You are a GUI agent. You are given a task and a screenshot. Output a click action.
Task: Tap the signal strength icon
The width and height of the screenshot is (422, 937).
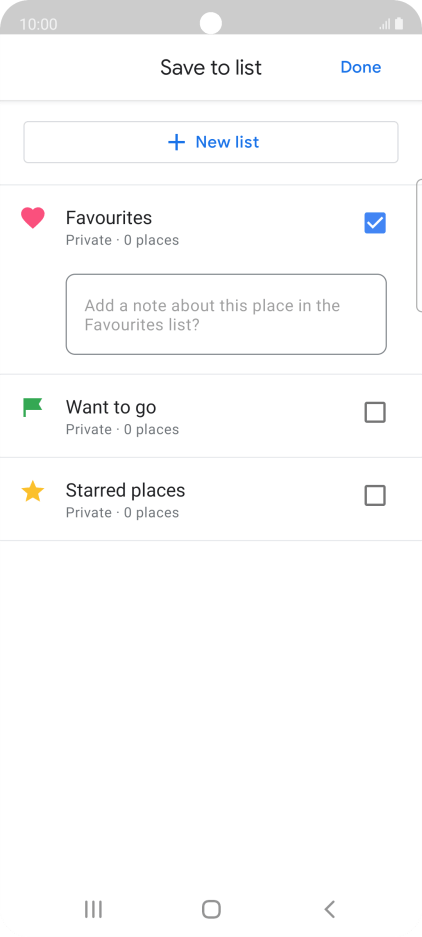[385, 25]
